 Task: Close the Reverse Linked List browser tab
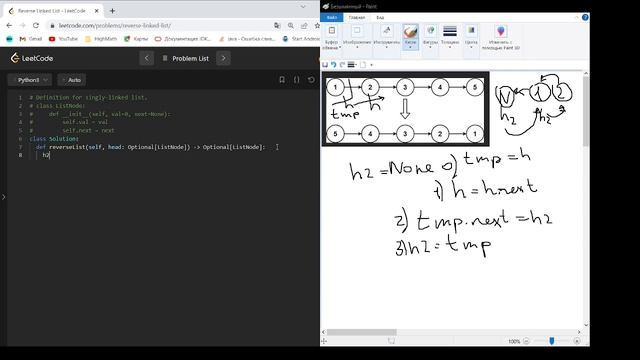pyautogui.click(x=97, y=11)
